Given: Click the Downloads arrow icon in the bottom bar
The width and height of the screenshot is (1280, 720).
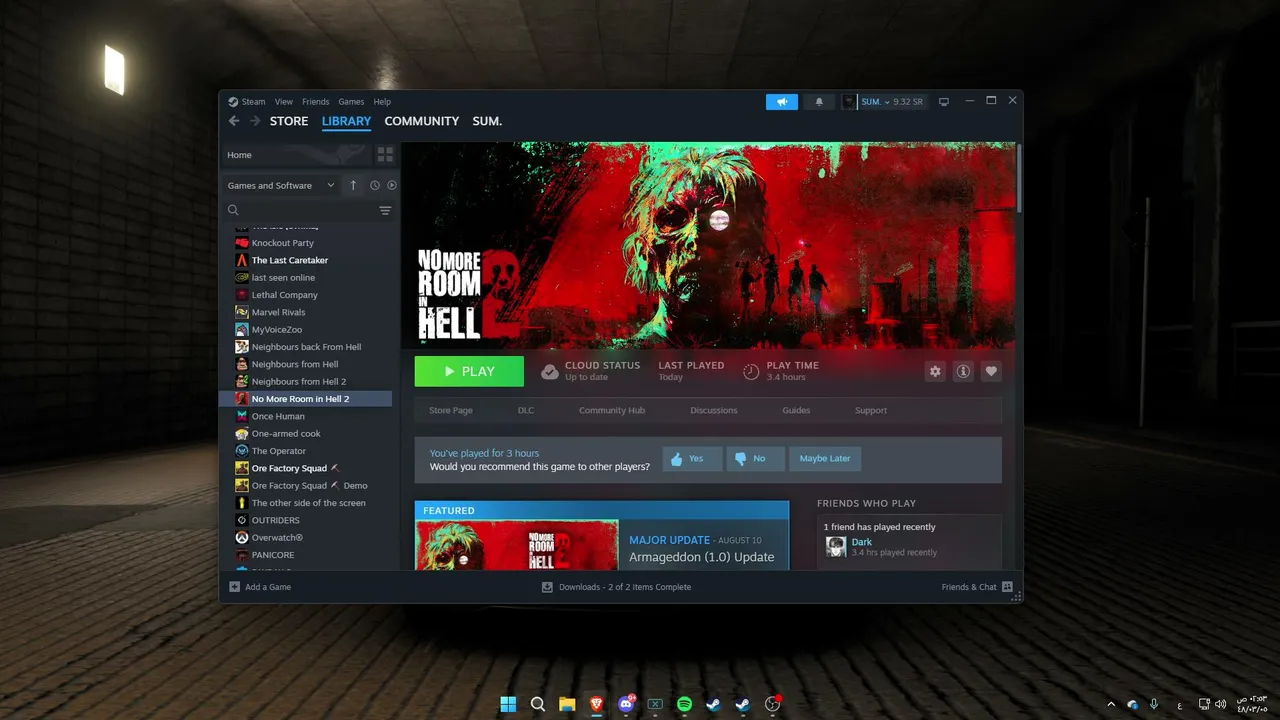Looking at the screenshot, I should coord(547,587).
